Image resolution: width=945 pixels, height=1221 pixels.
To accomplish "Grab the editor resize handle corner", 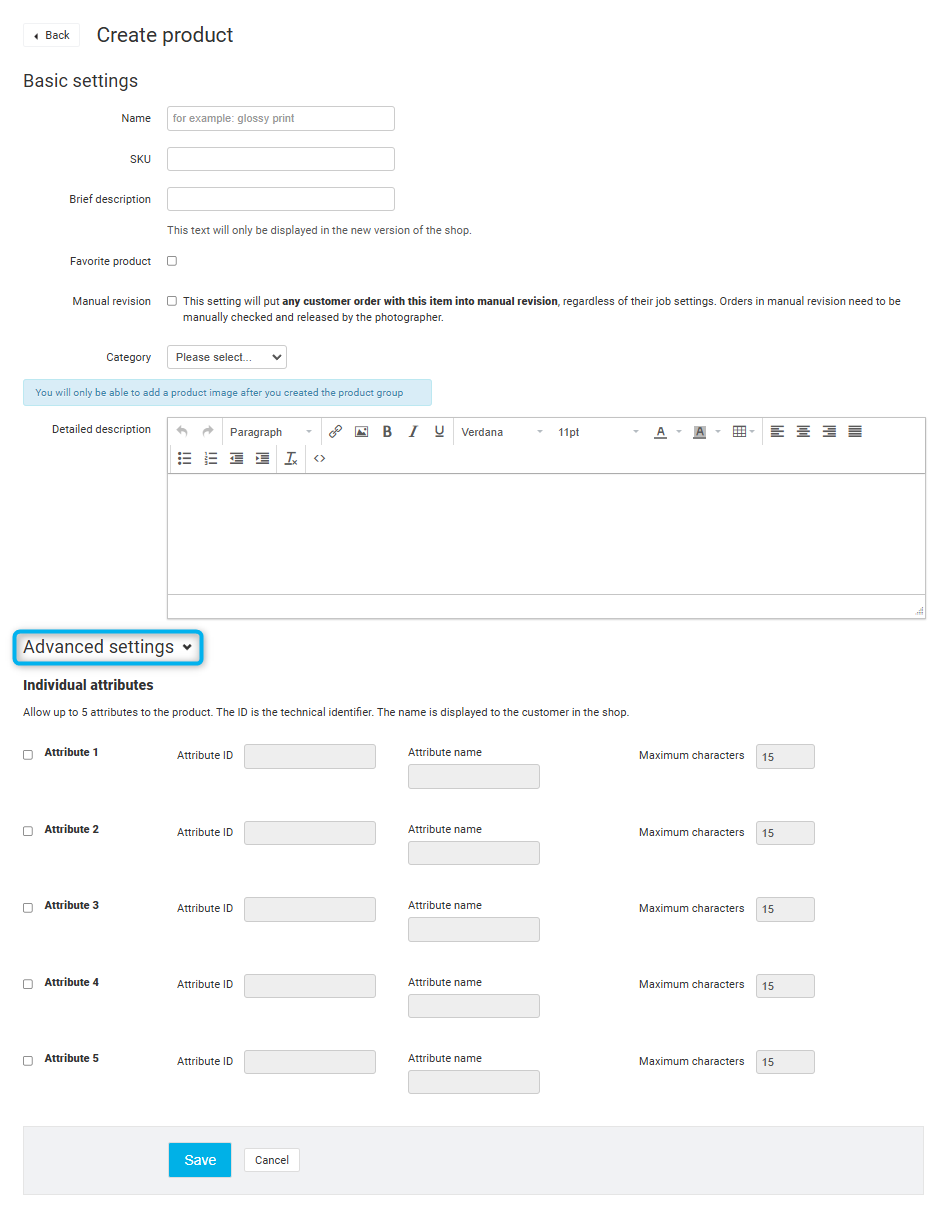I will pos(919,610).
